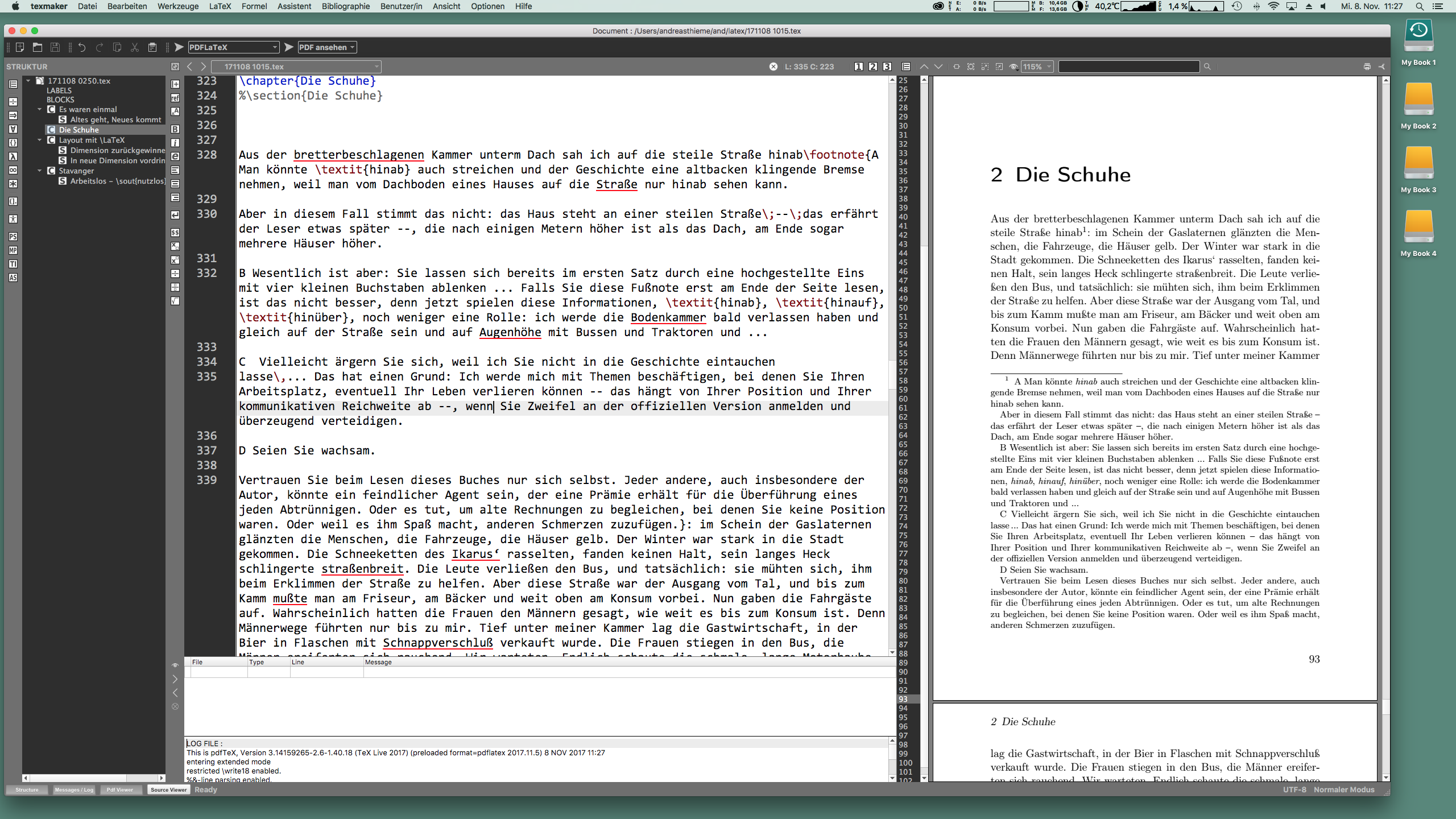Open the PDFLaTeX compile command dropdown
Viewport: 1456px width, 819px height.
click(x=233, y=47)
